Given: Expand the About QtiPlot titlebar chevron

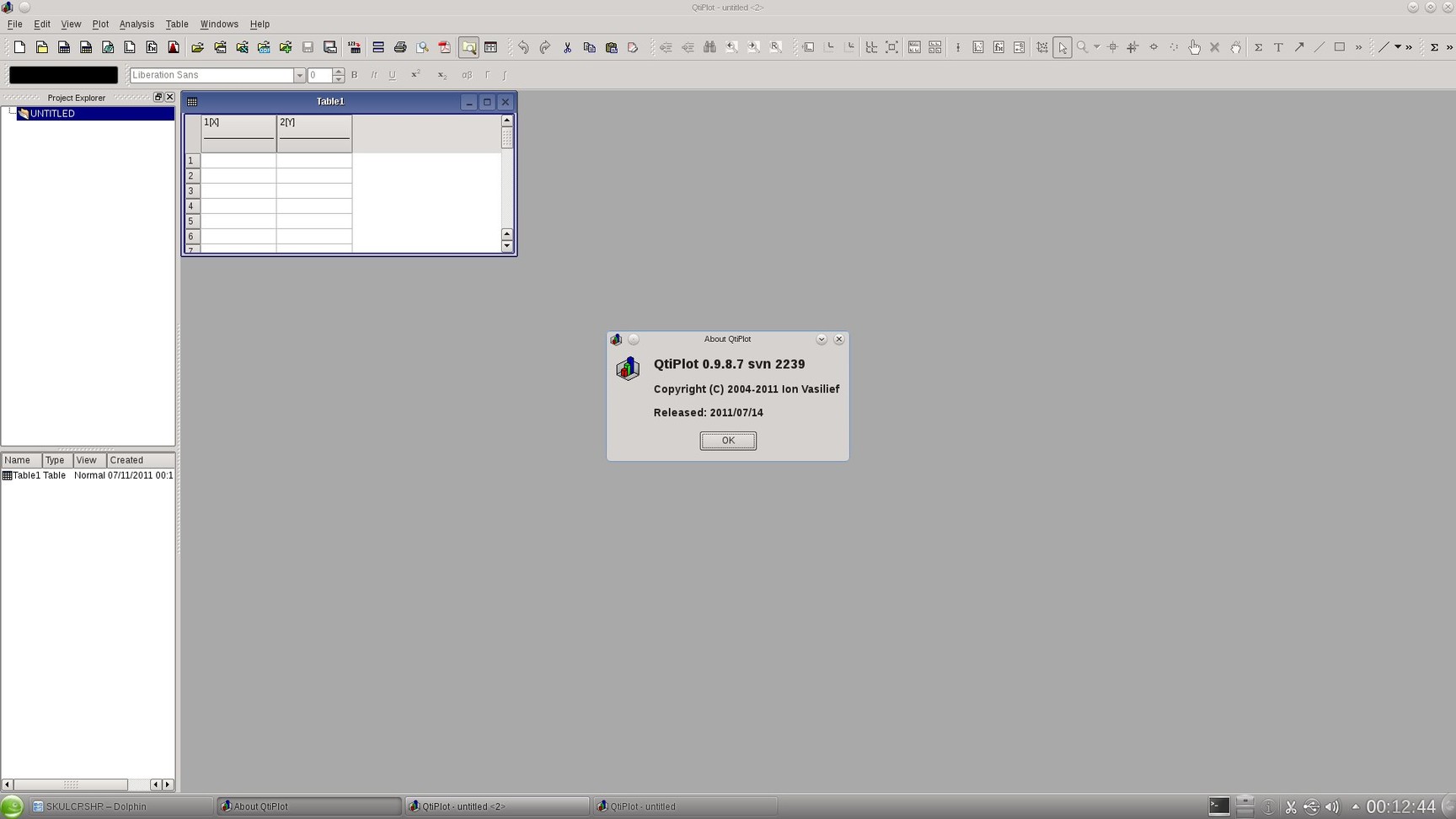Looking at the screenshot, I should (822, 340).
